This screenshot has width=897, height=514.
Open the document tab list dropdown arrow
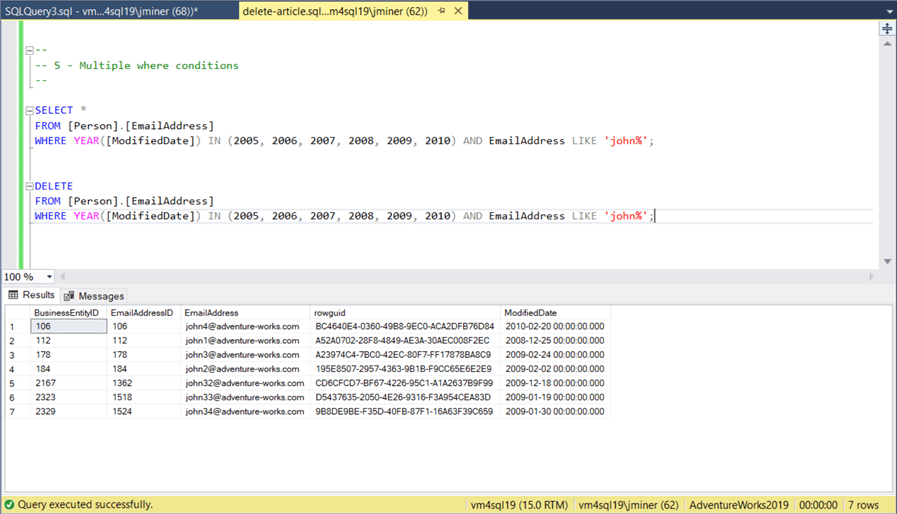(889, 11)
